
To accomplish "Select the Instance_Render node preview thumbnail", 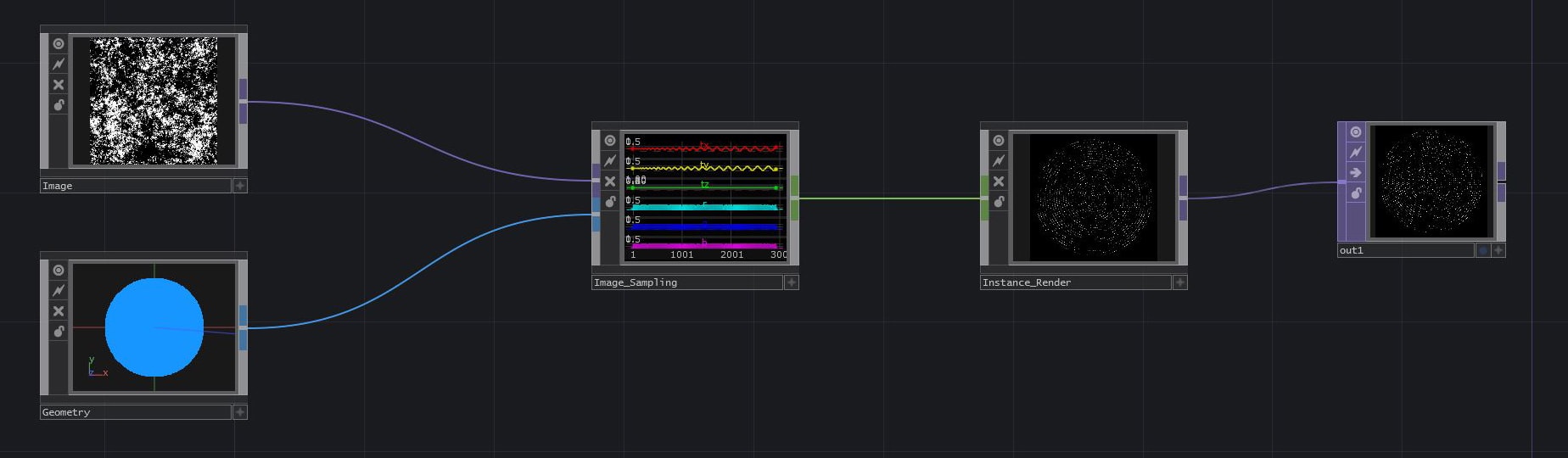I will tap(1094, 197).
